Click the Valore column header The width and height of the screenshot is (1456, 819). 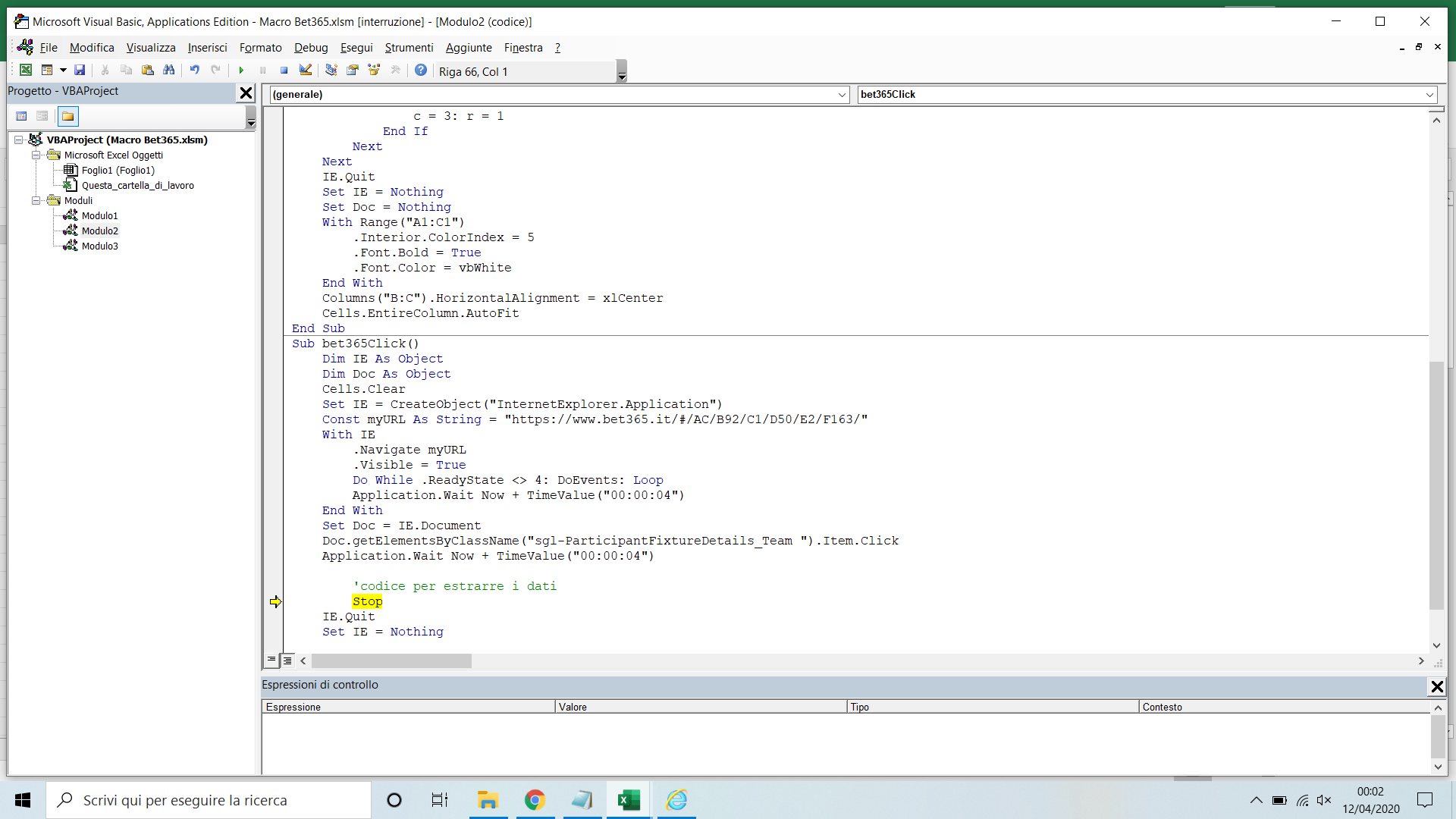pyautogui.click(x=701, y=707)
